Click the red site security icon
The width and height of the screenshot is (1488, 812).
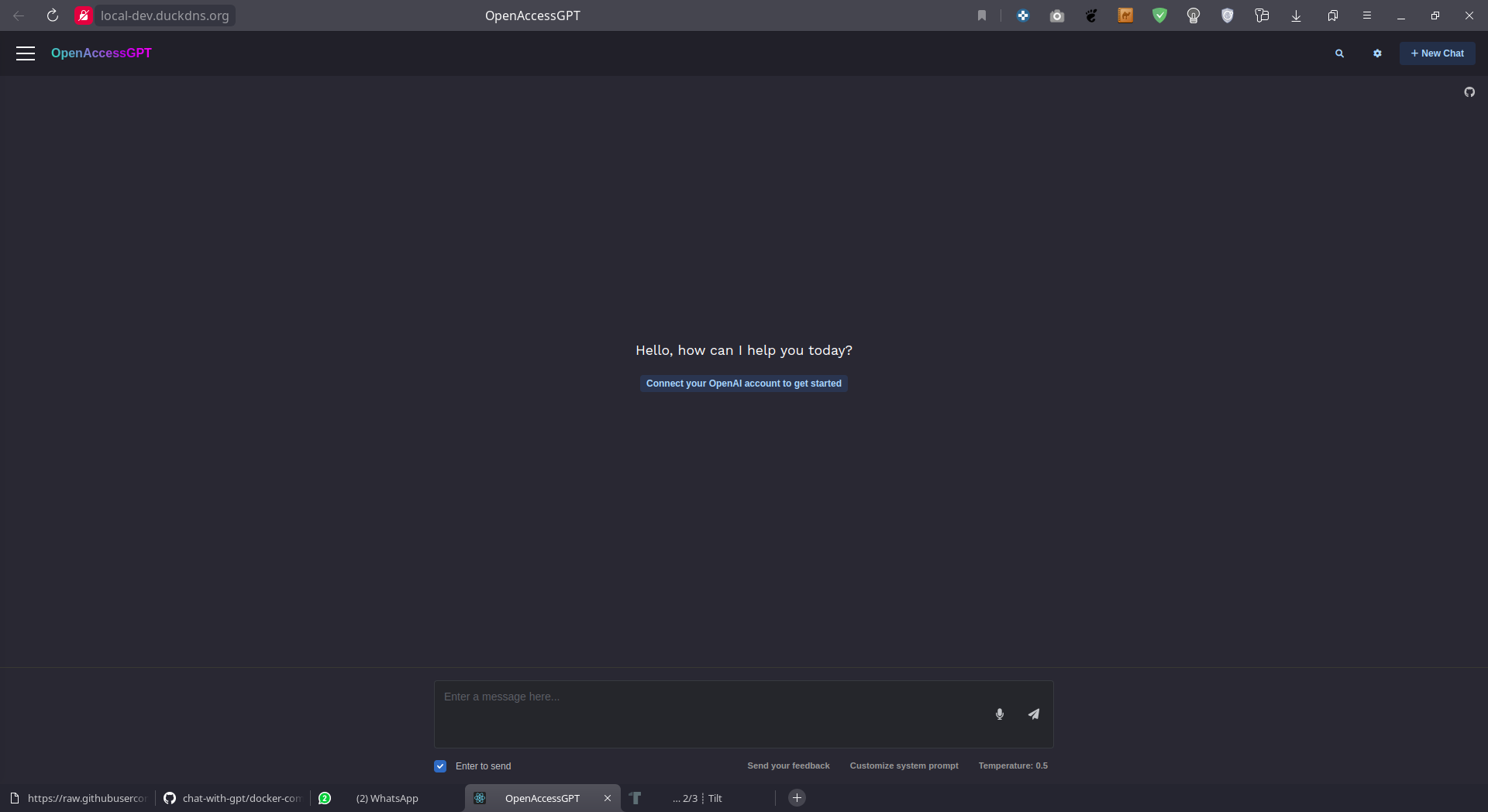(84, 15)
